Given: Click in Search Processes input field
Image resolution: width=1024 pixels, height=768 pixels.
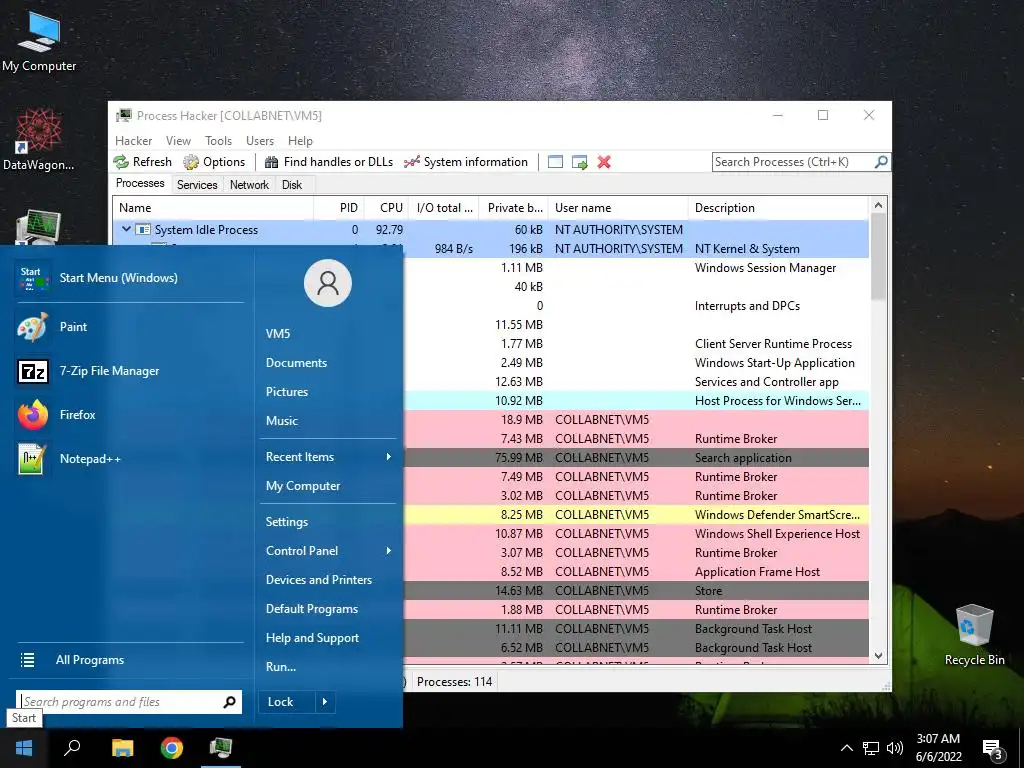Looking at the screenshot, I should (x=793, y=162).
